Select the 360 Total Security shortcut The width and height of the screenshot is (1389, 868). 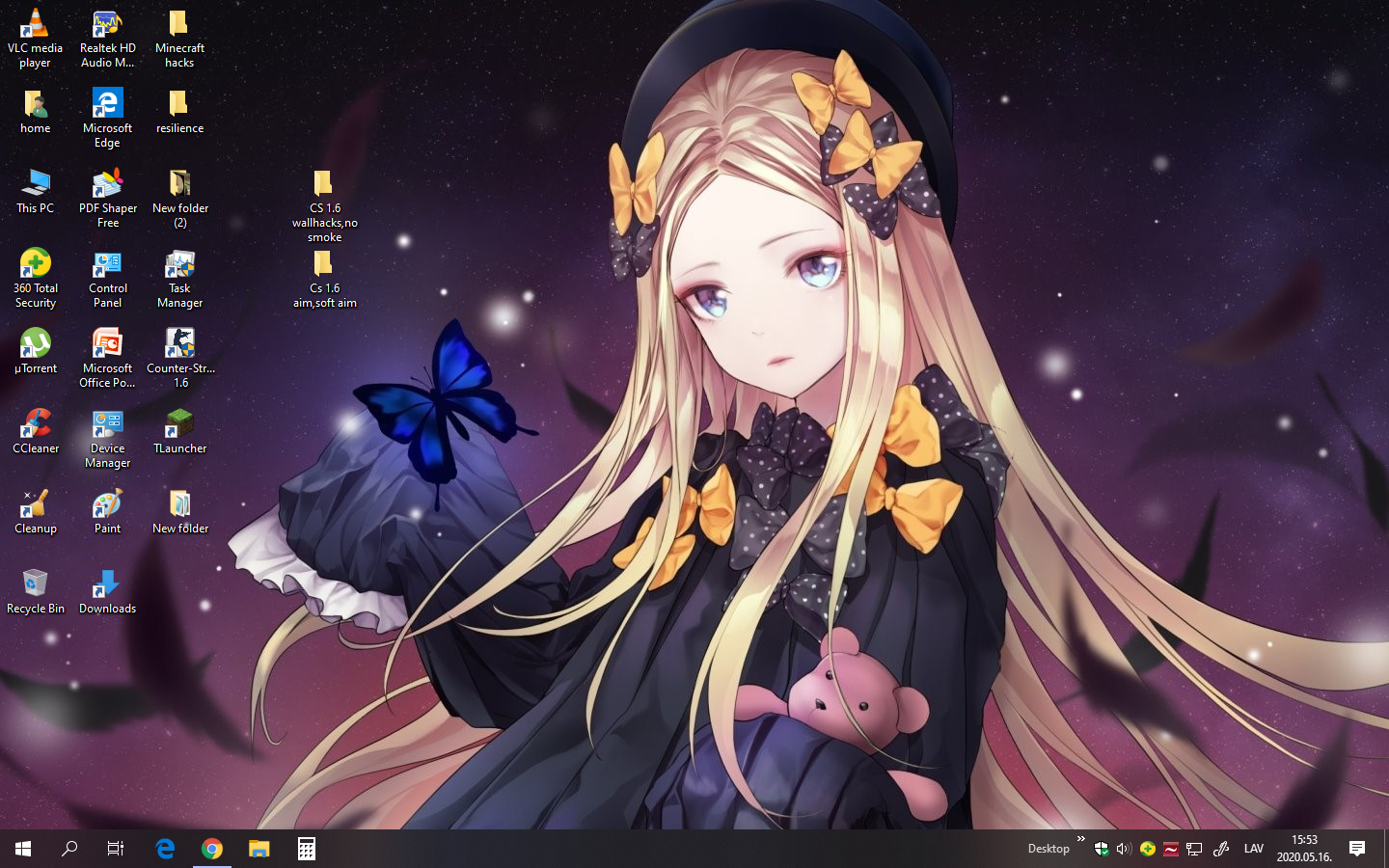[x=35, y=279]
